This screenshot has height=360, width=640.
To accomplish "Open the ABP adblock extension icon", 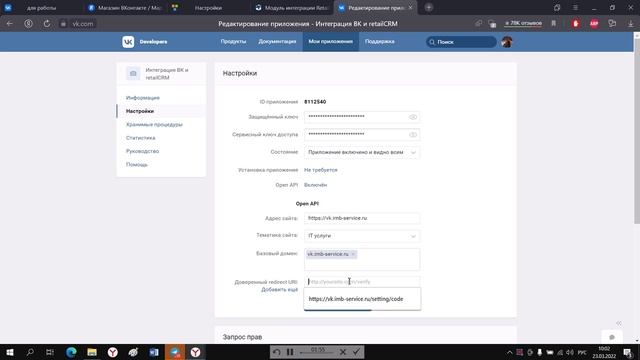I will click(594, 24).
